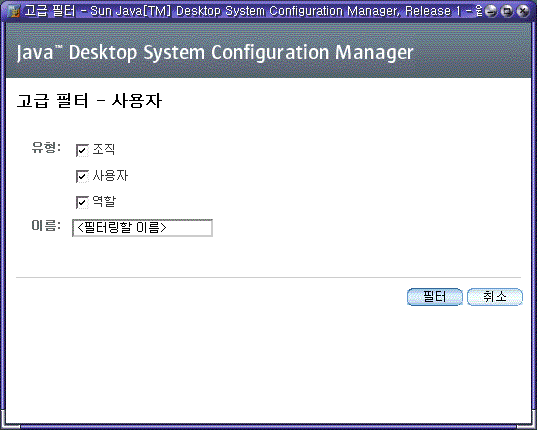This screenshot has height=430, width=537.
Task: Focus the 이름 filter name field
Action: 142,228
